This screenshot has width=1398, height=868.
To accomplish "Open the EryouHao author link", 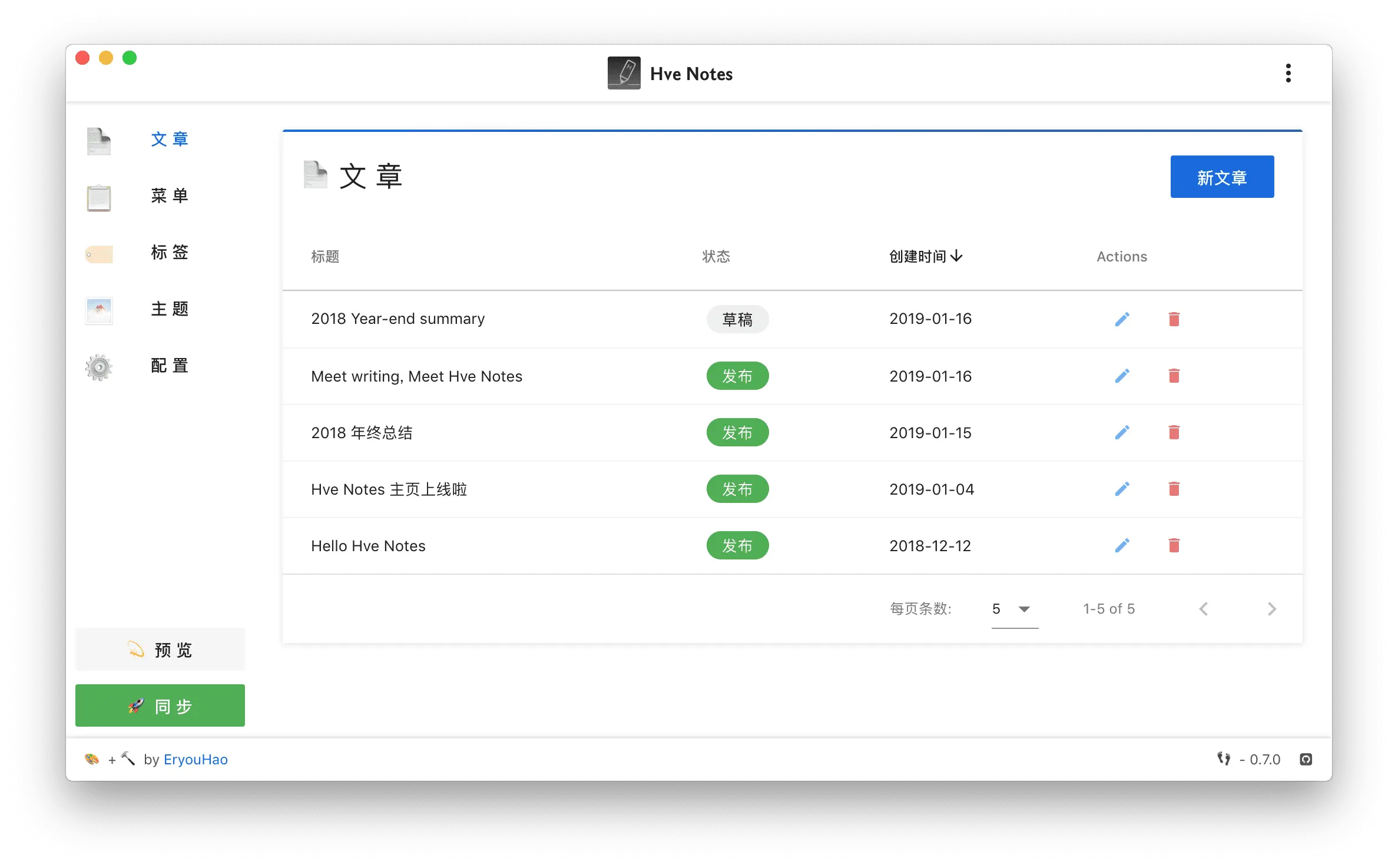I will tap(195, 759).
